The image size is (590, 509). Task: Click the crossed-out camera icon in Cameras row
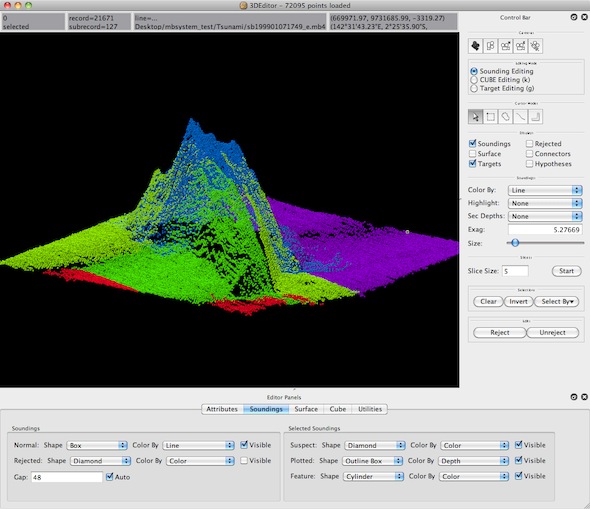pos(535,46)
